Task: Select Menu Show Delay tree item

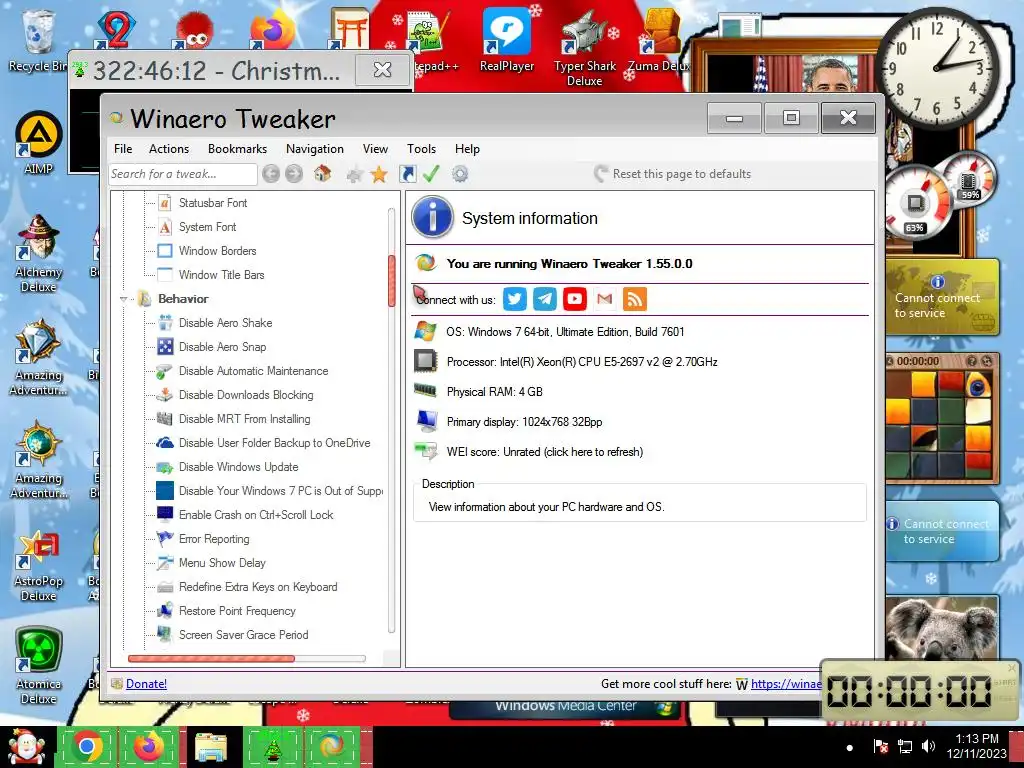Action: pyautogui.click(x=222, y=563)
